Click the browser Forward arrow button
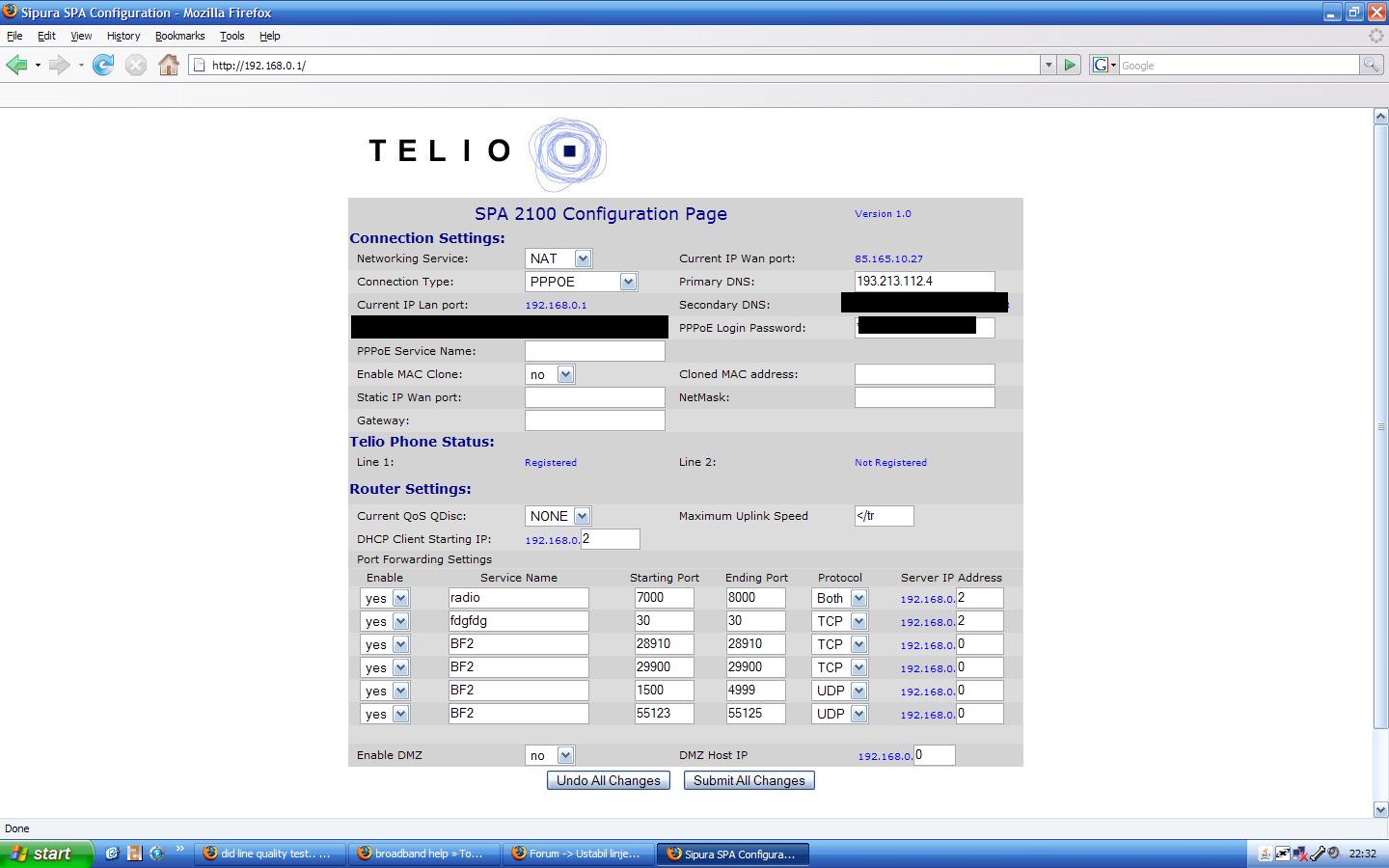The image size is (1389, 868). [x=59, y=65]
